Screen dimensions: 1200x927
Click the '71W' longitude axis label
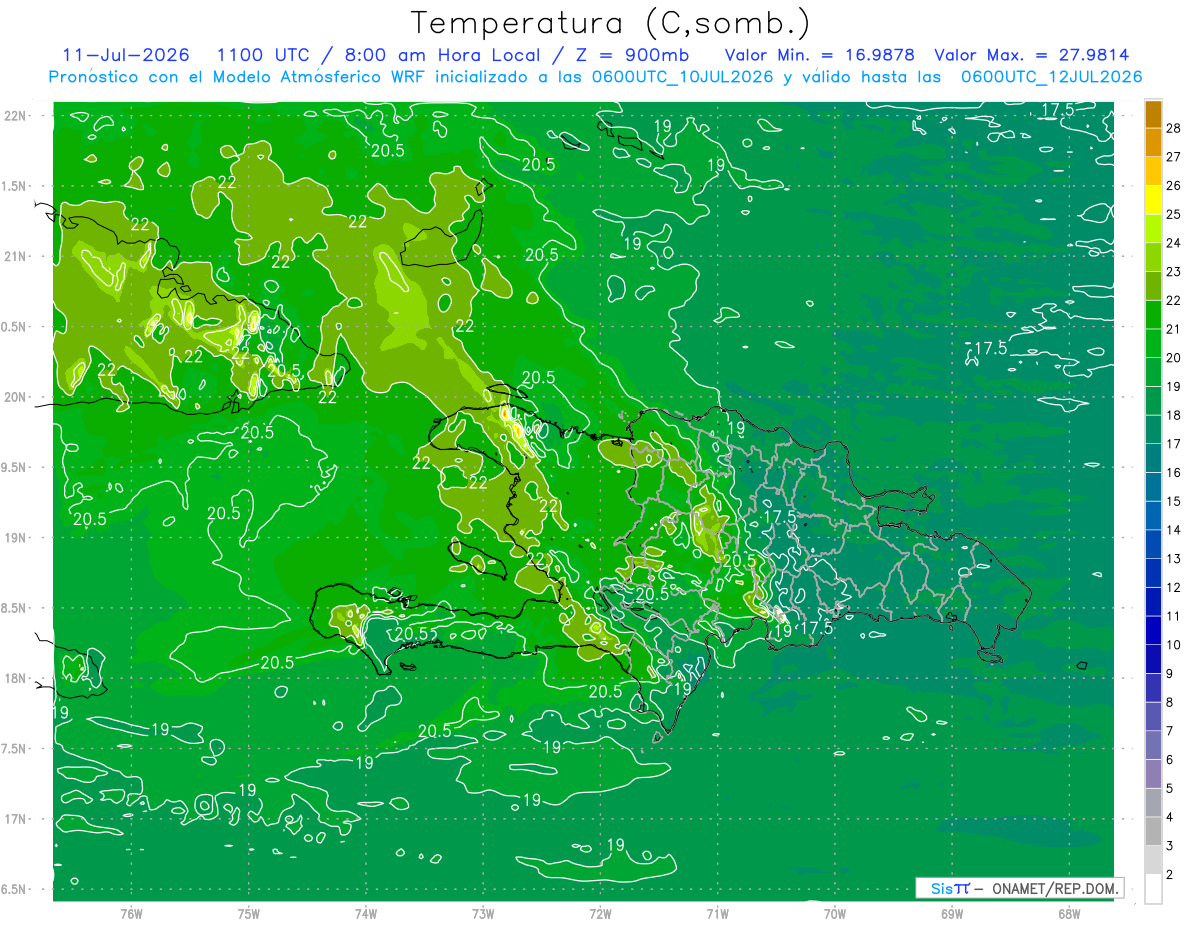pos(717,913)
